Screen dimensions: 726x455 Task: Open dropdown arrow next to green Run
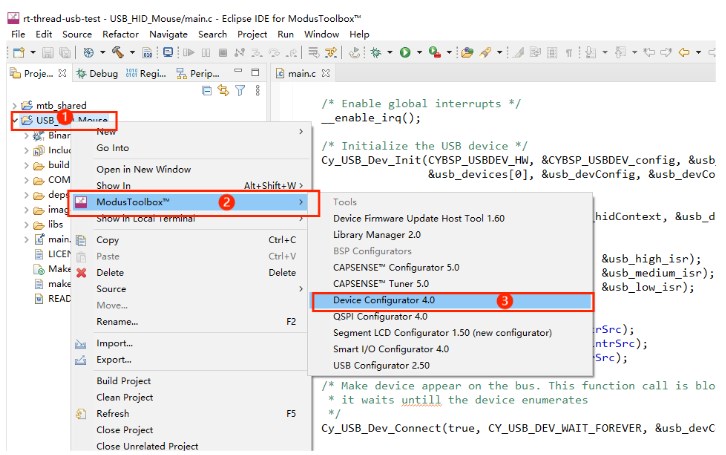click(419, 52)
